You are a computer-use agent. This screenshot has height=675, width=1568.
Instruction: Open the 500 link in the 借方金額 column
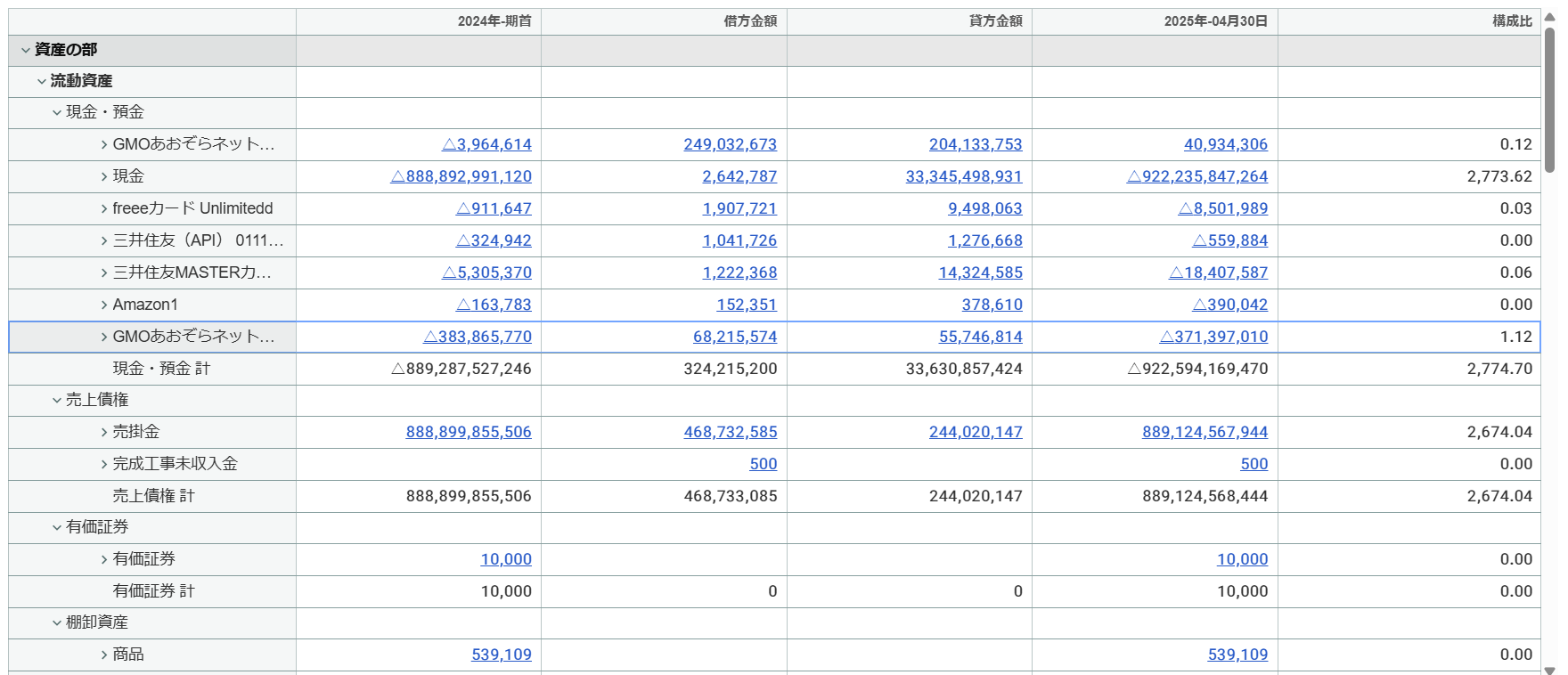pyautogui.click(x=764, y=464)
